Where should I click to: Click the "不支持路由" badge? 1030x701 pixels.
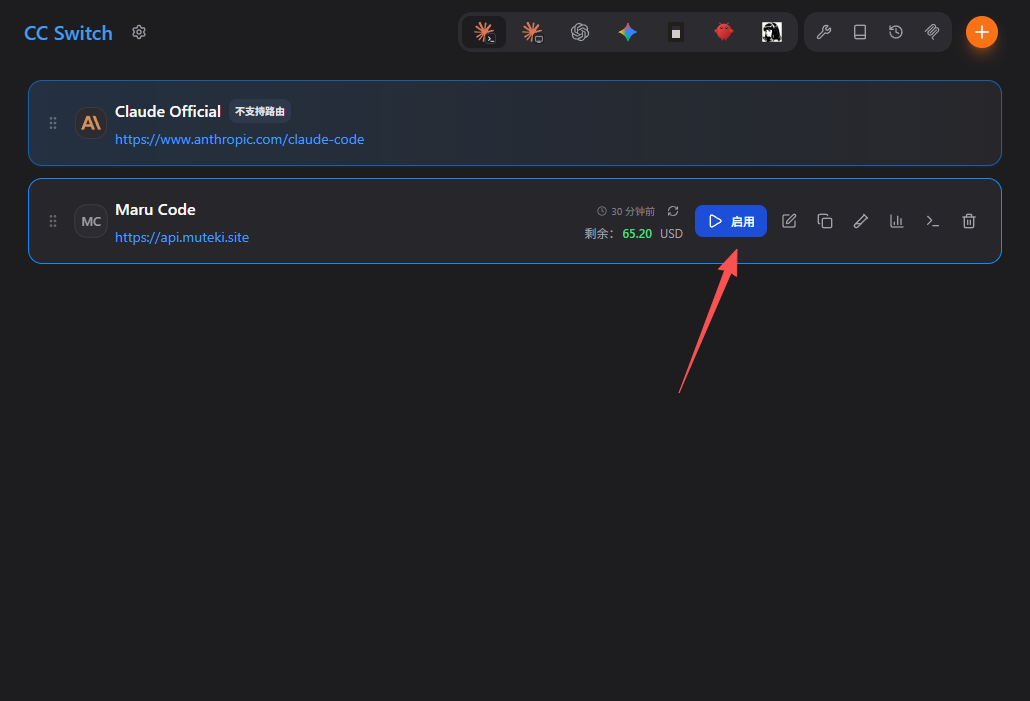[260, 112]
